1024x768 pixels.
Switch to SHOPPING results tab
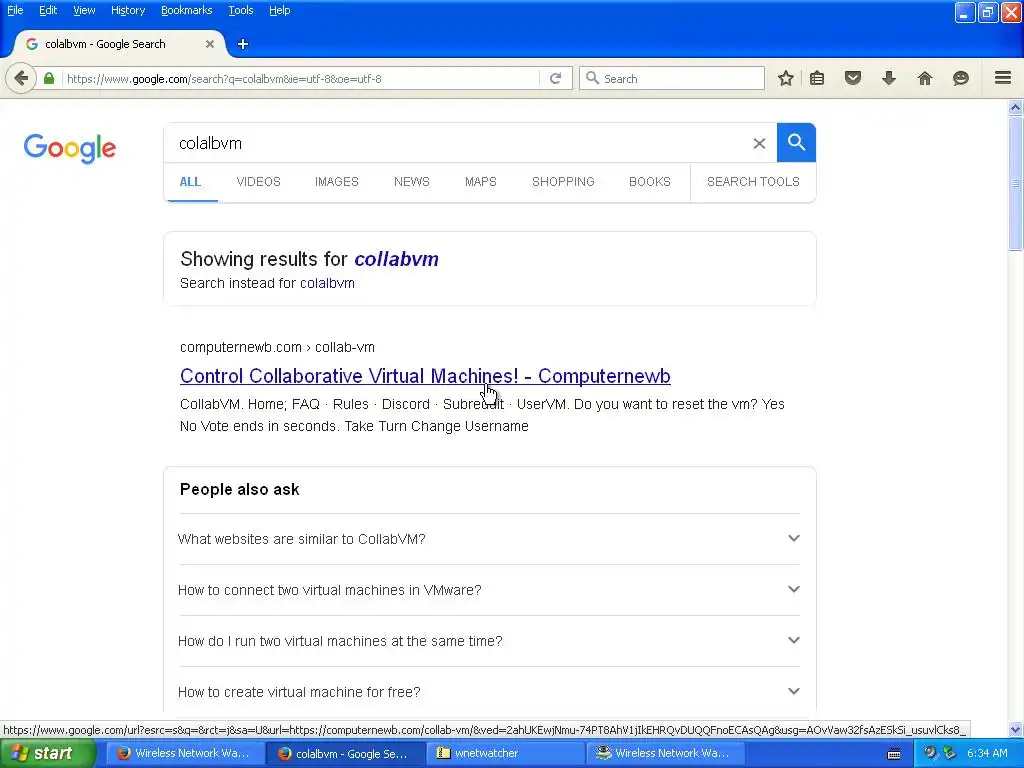pos(563,182)
